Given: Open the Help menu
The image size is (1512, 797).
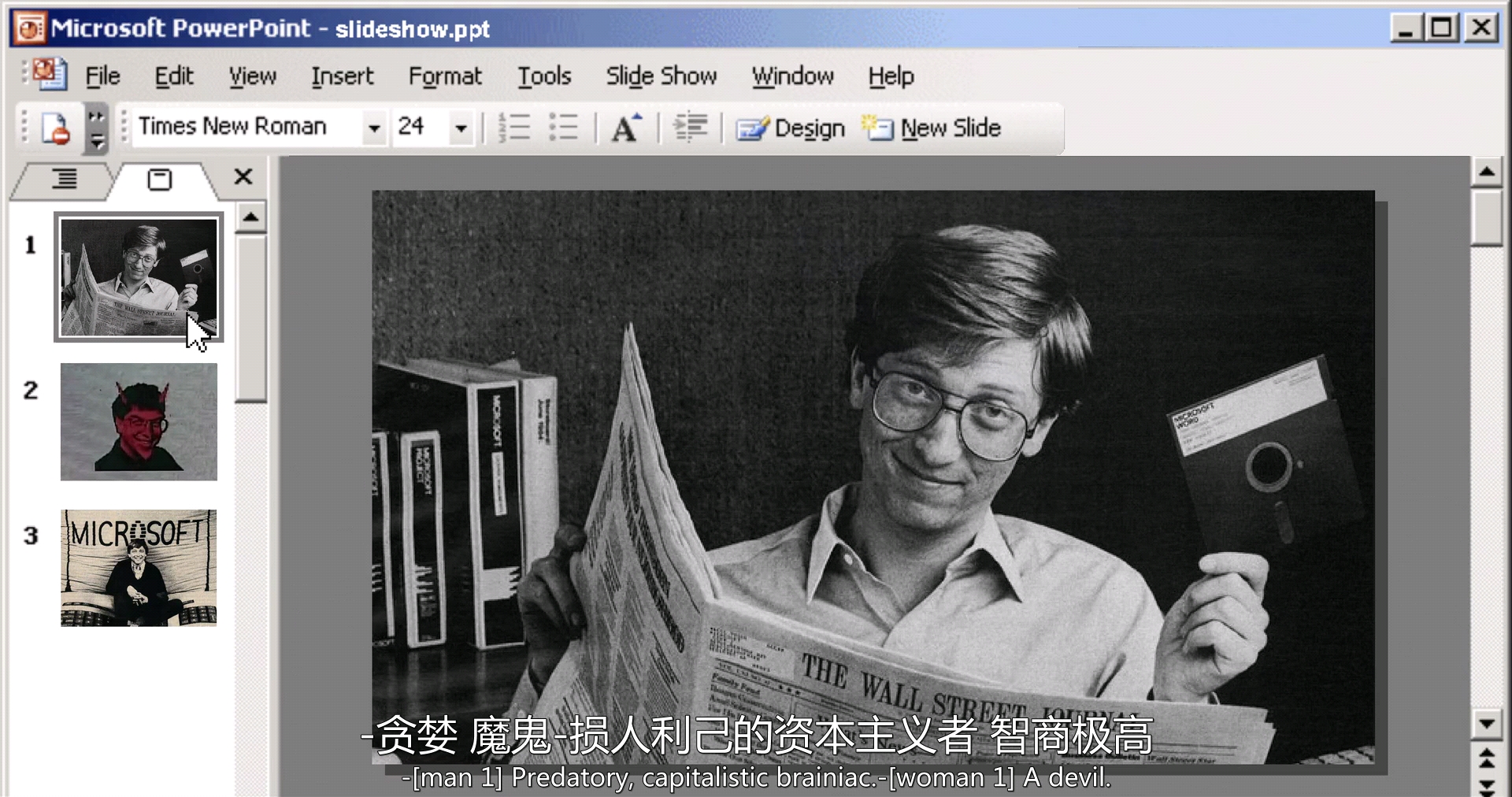Looking at the screenshot, I should pos(891,76).
